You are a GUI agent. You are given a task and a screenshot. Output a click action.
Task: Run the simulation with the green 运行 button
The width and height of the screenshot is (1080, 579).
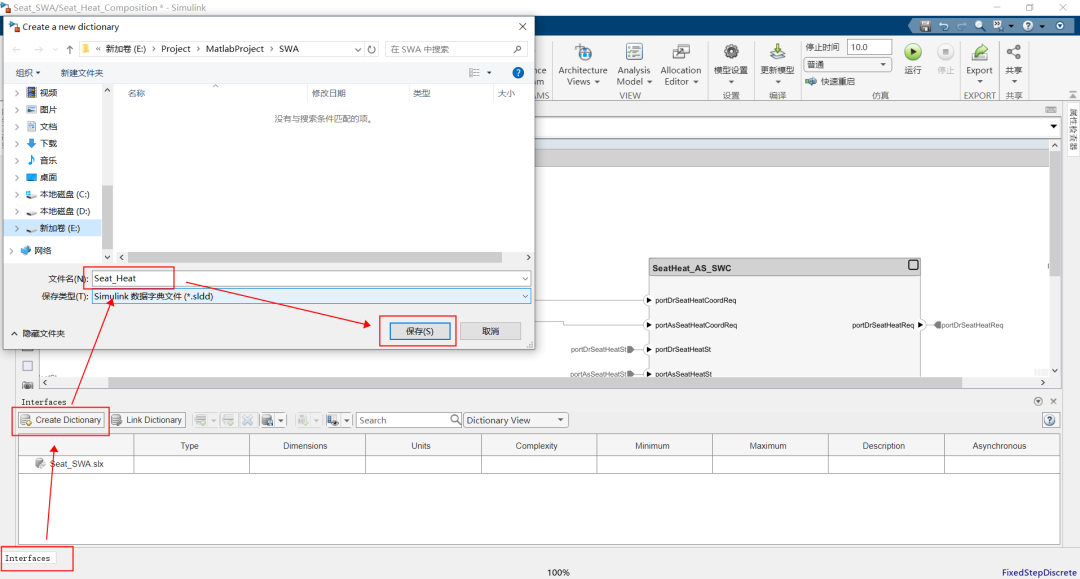913,52
